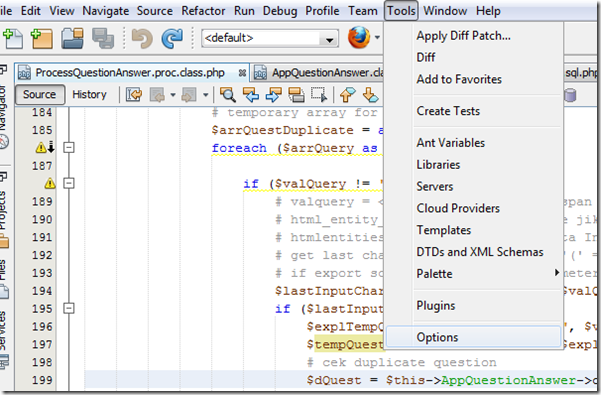Open the Team menu
This screenshot has width=601, height=395.
coord(363,11)
